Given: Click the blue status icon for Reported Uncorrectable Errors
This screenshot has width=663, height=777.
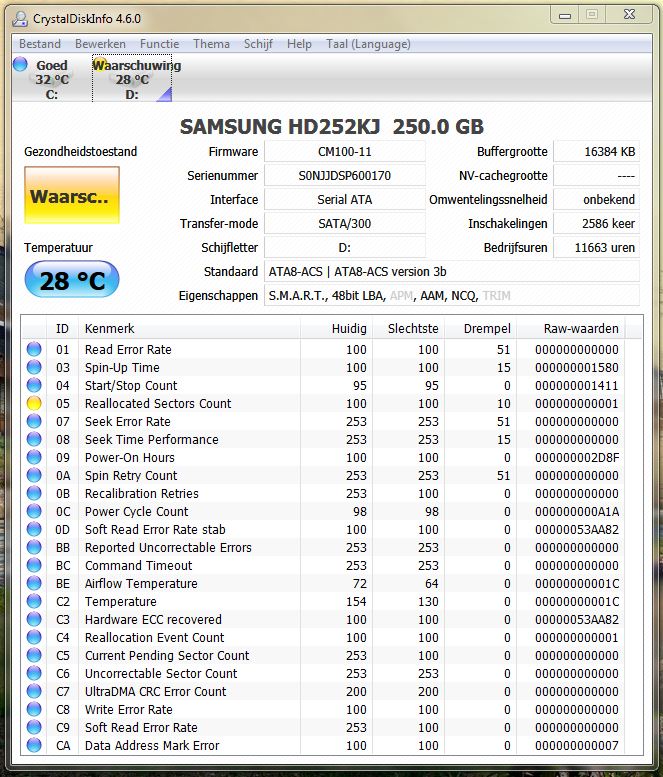Looking at the screenshot, I should click(34, 547).
